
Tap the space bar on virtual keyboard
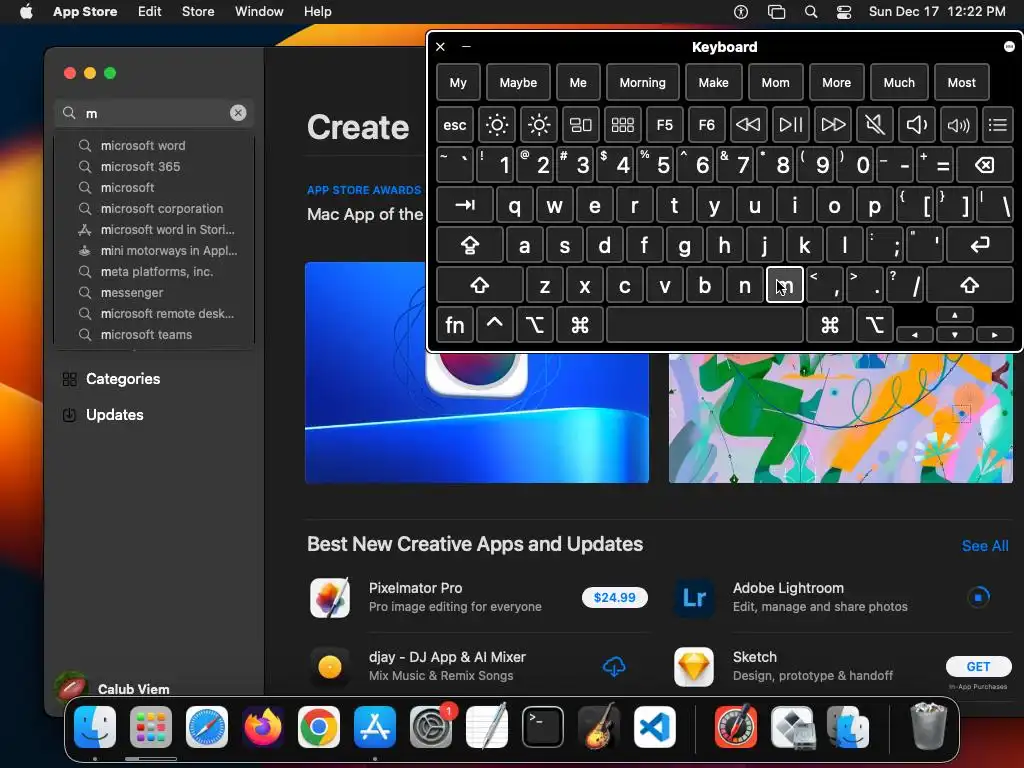pyautogui.click(x=705, y=325)
